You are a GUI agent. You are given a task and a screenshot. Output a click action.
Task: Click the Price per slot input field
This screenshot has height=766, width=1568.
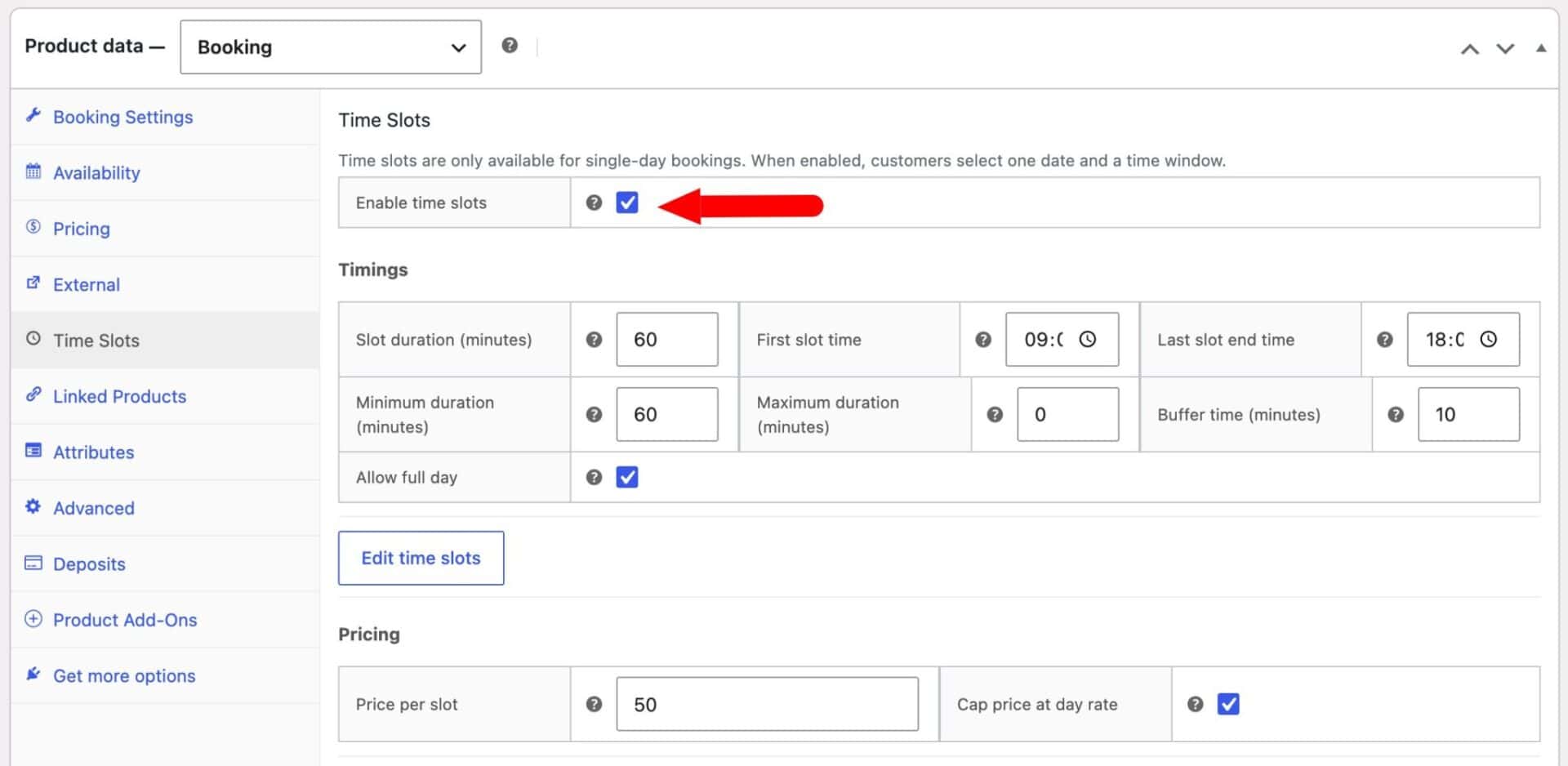(x=768, y=704)
